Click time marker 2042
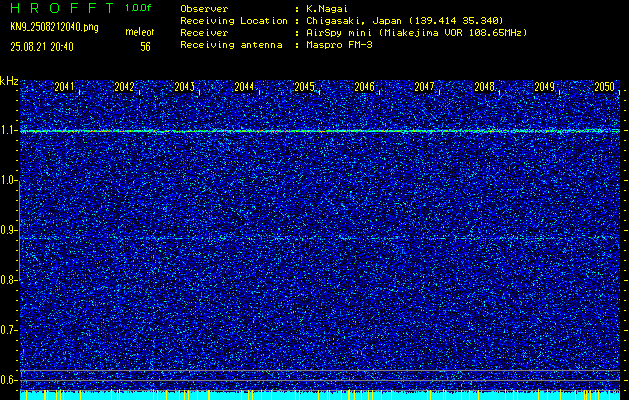 (x=124, y=87)
